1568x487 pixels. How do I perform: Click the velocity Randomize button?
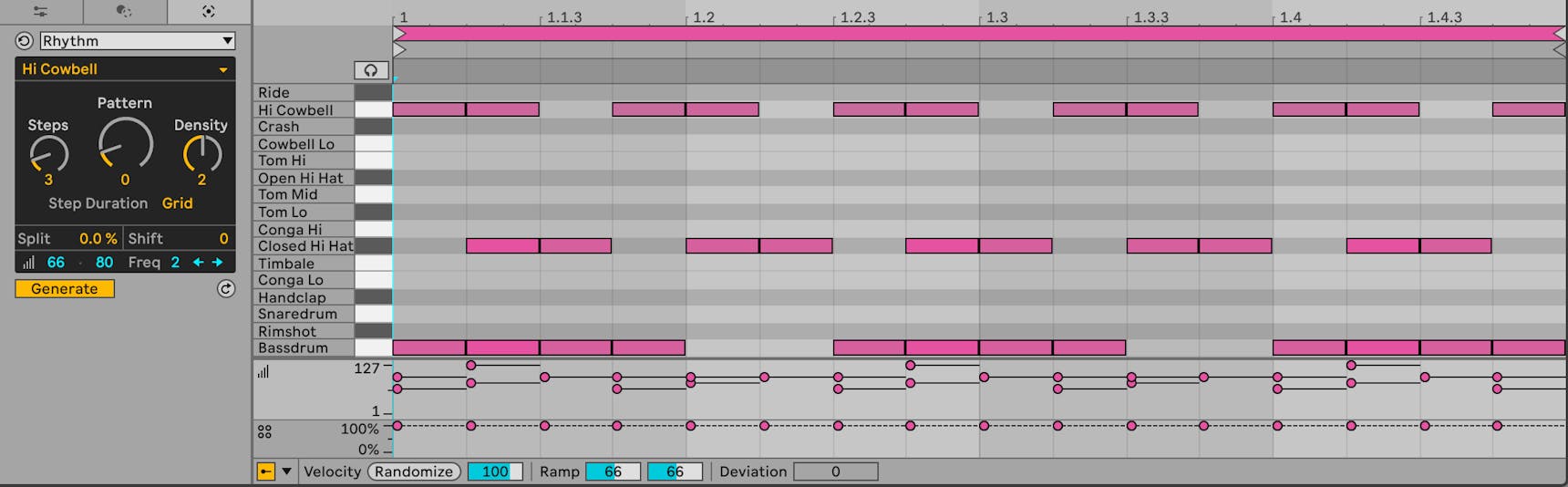414,471
